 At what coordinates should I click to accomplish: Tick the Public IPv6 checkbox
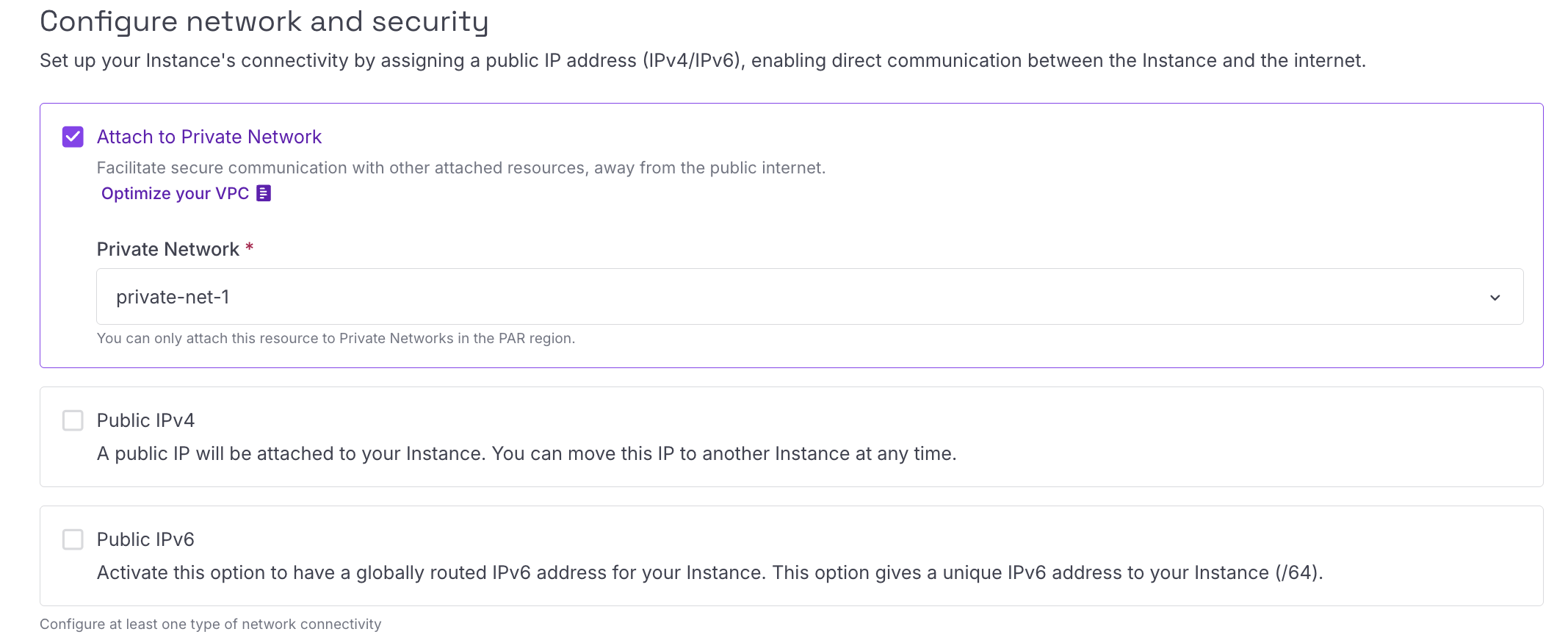(73, 539)
